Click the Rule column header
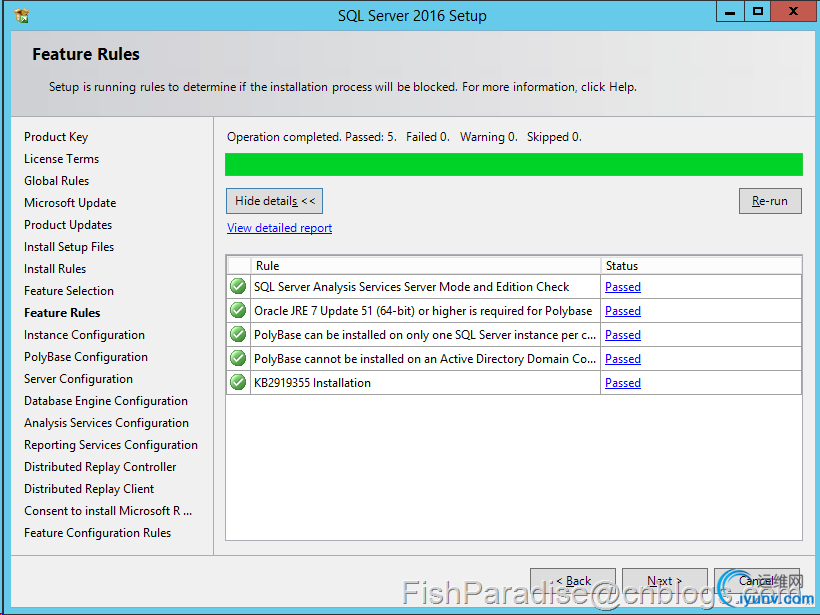Image resolution: width=820 pixels, height=615 pixels. click(426, 266)
